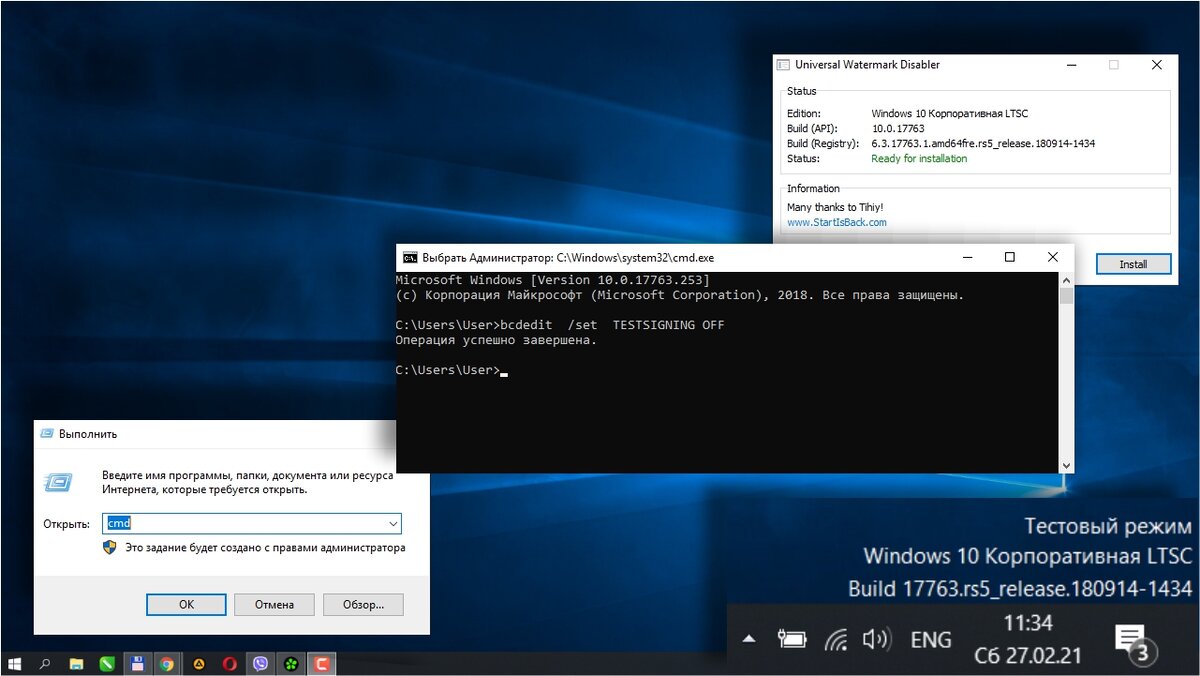
Task: Open Wi-Fi network tray icon
Action: tap(836, 640)
